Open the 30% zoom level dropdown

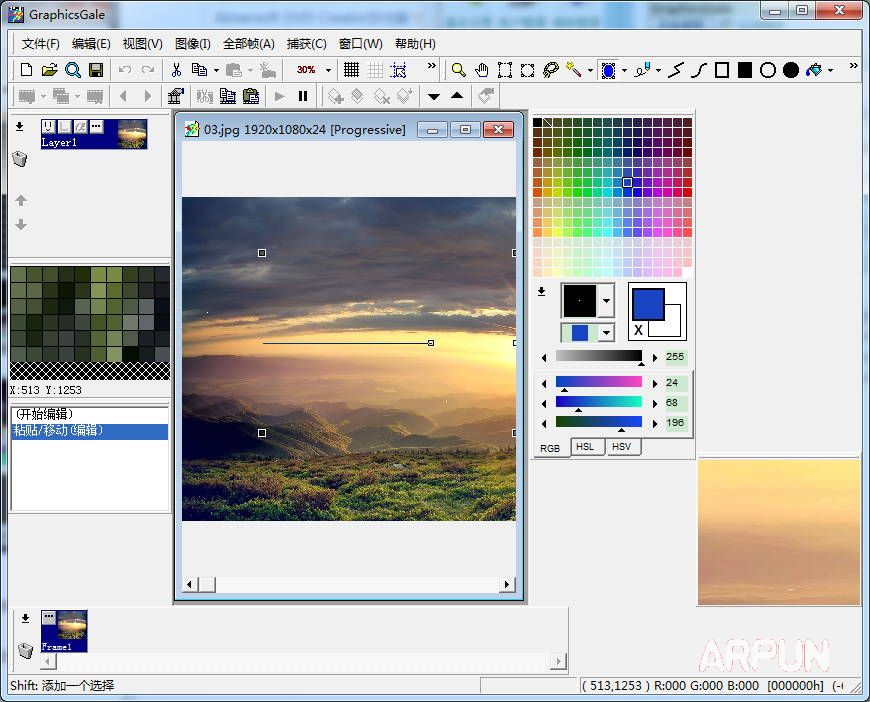coord(328,70)
